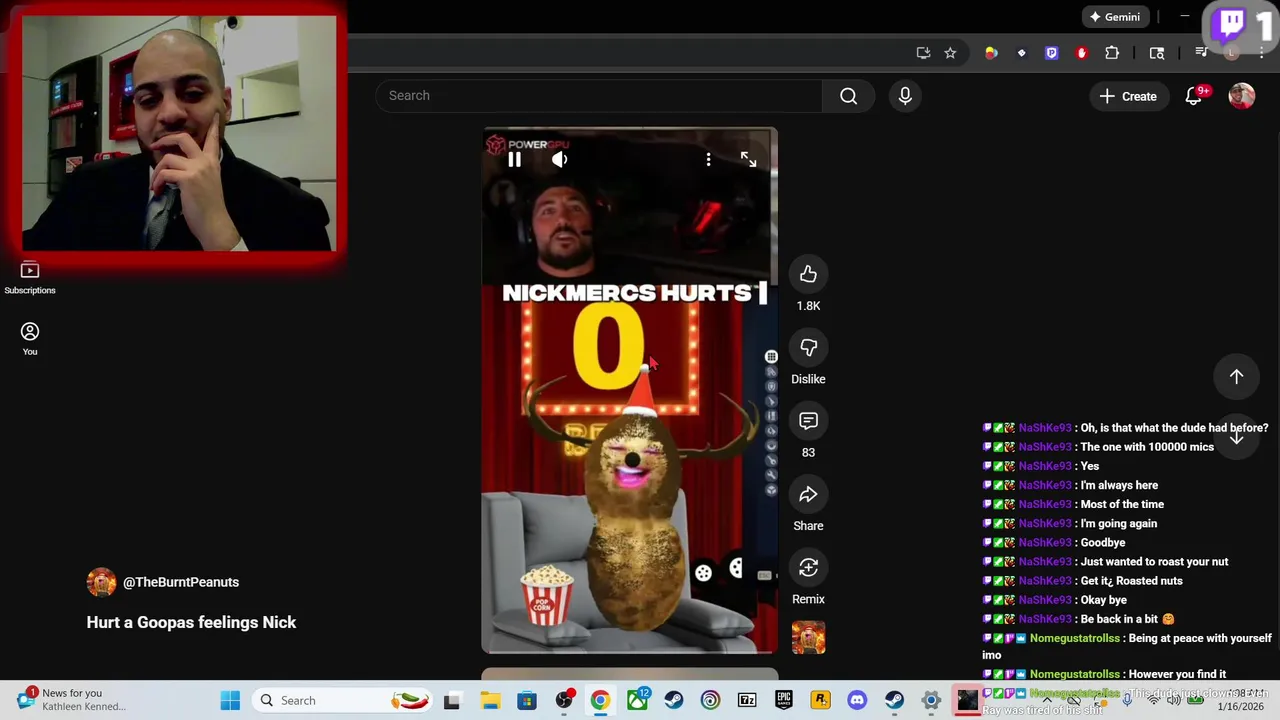Open YouTube notifications bell
Image resolution: width=1280 pixels, height=720 pixels.
tap(1194, 96)
